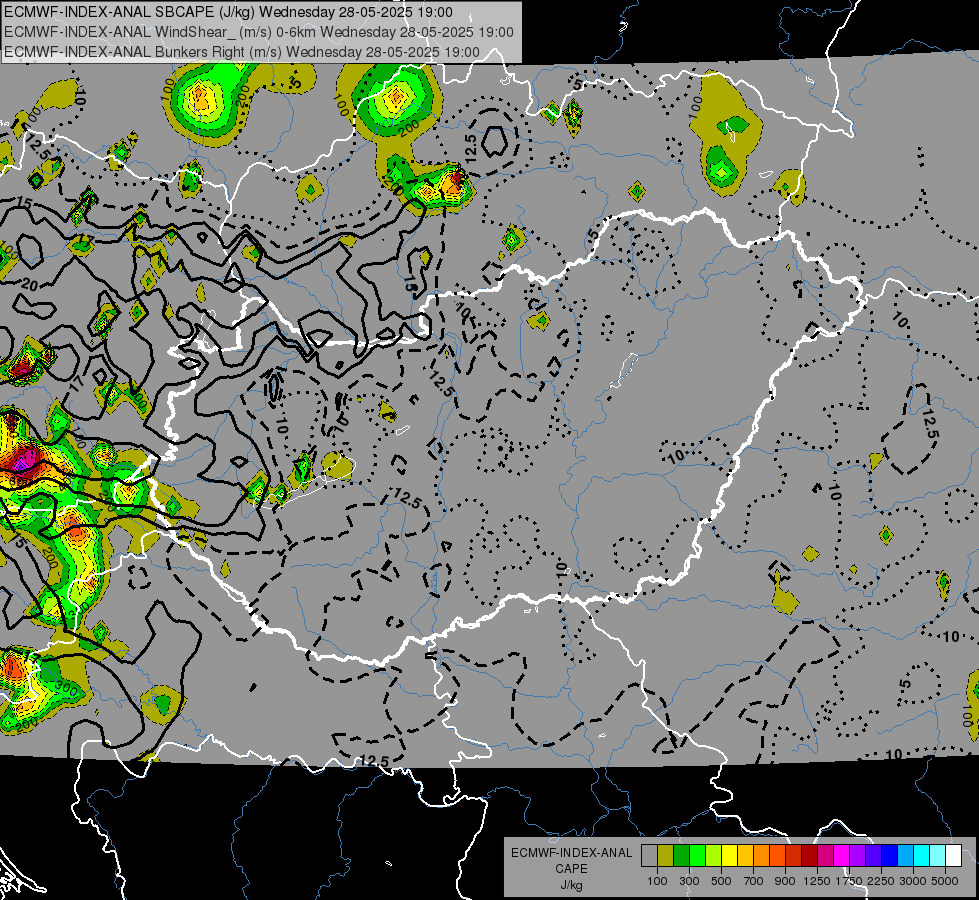979x900 pixels.
Task: Click the legend value 900 under colorbar
Action: (785, 881)
